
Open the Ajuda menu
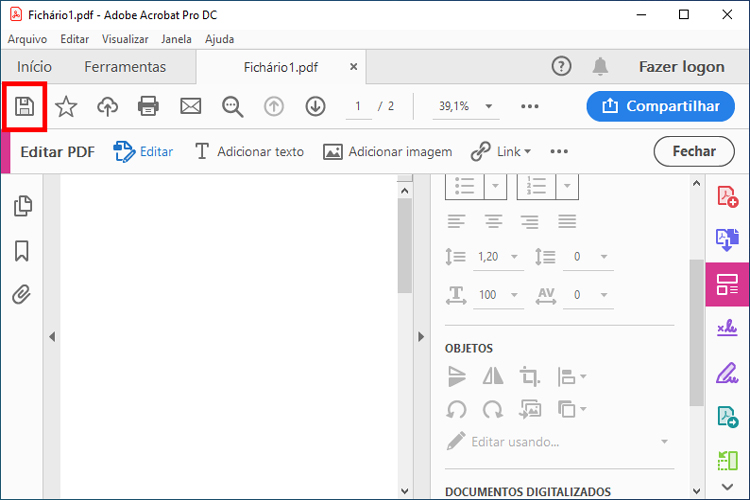[220, 39]
